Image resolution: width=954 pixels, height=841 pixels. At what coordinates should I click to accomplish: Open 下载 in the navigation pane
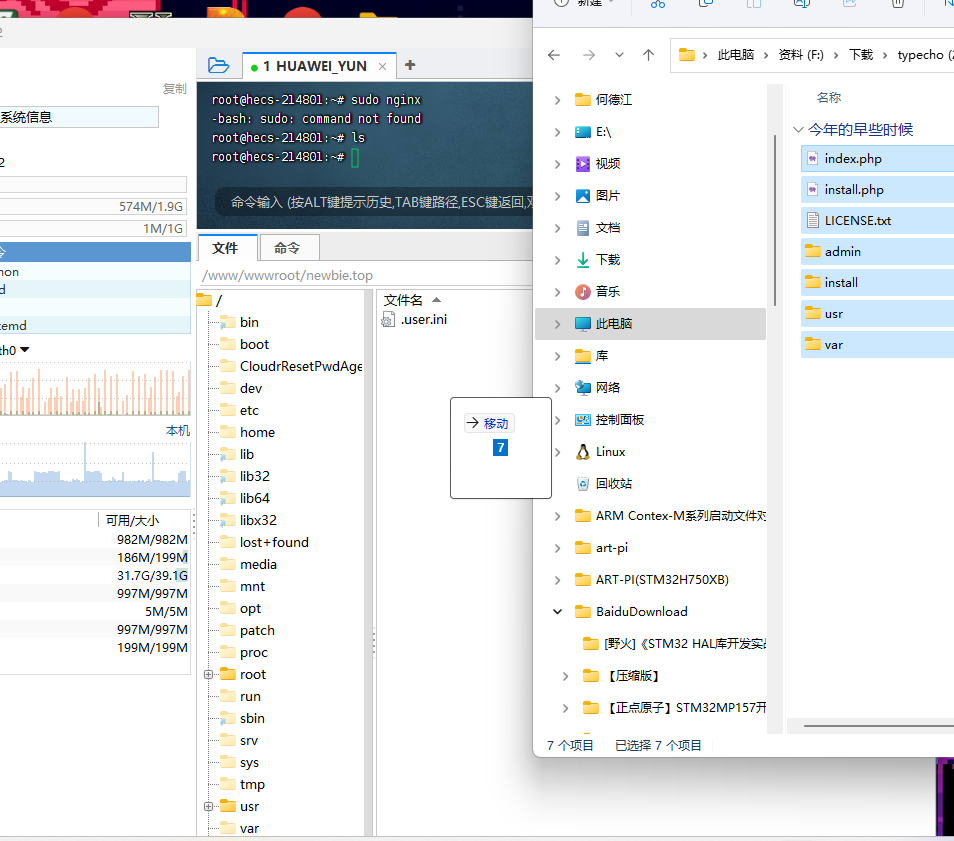coord(597,260)
